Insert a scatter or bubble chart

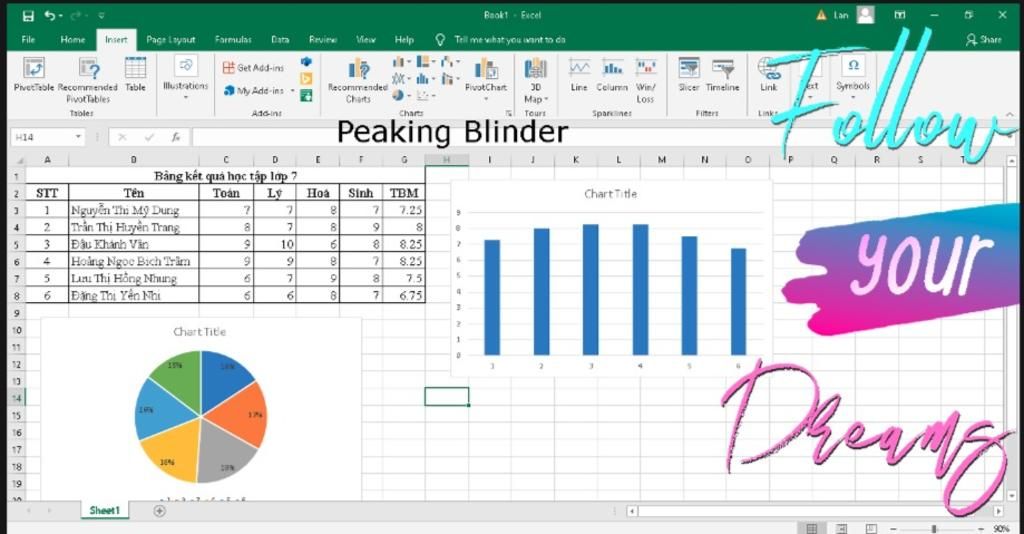click(x=425, y=95)
